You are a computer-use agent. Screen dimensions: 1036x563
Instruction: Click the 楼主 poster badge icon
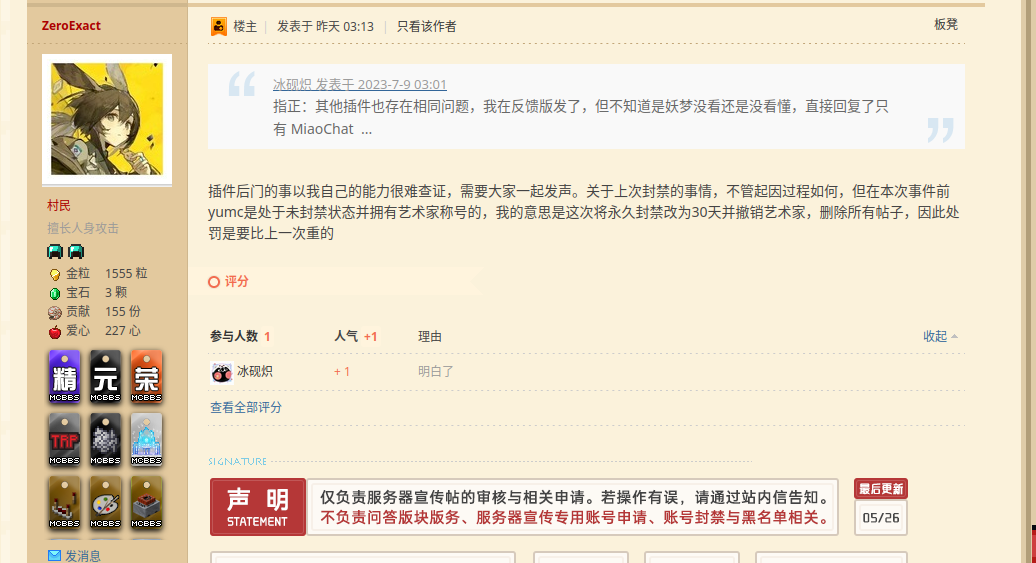pyautogui.click(x=219, y=27)
